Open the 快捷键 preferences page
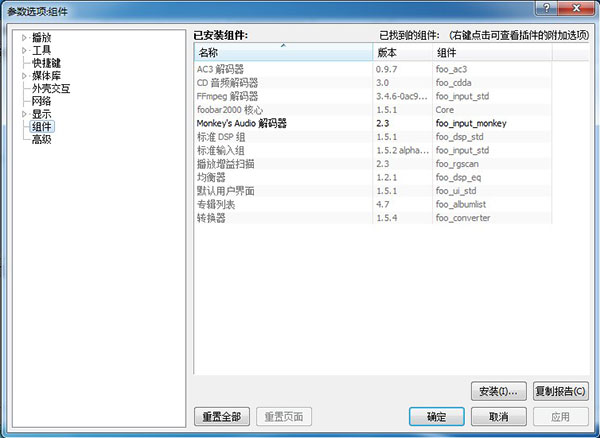 [46, 63]
